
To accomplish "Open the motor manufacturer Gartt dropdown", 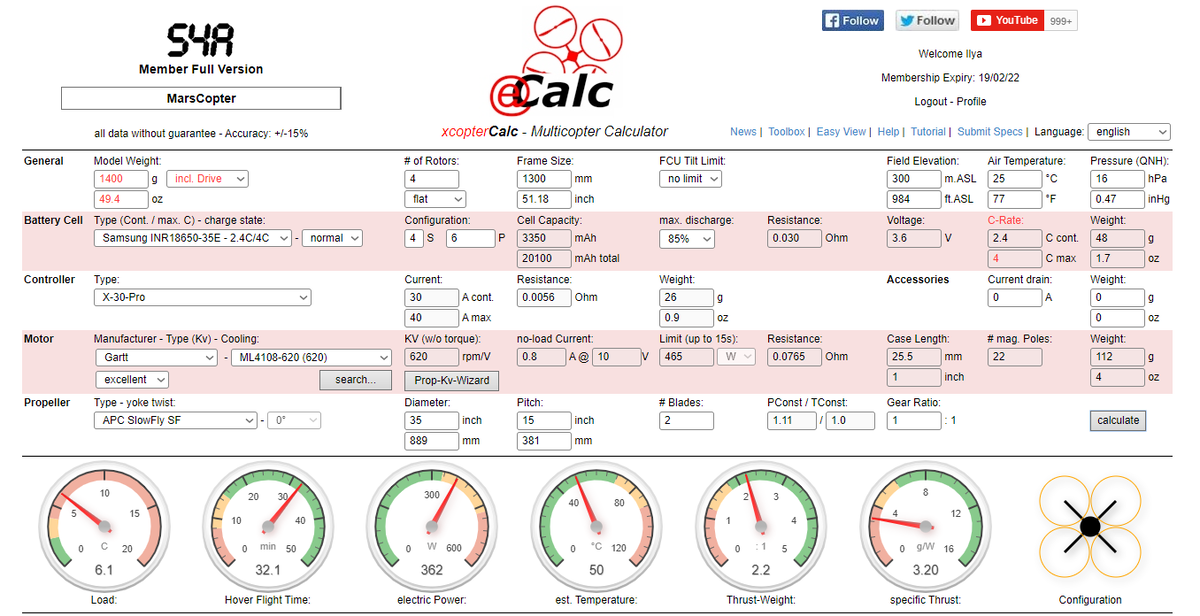I will pyautogui.click(x=156, y=357).
